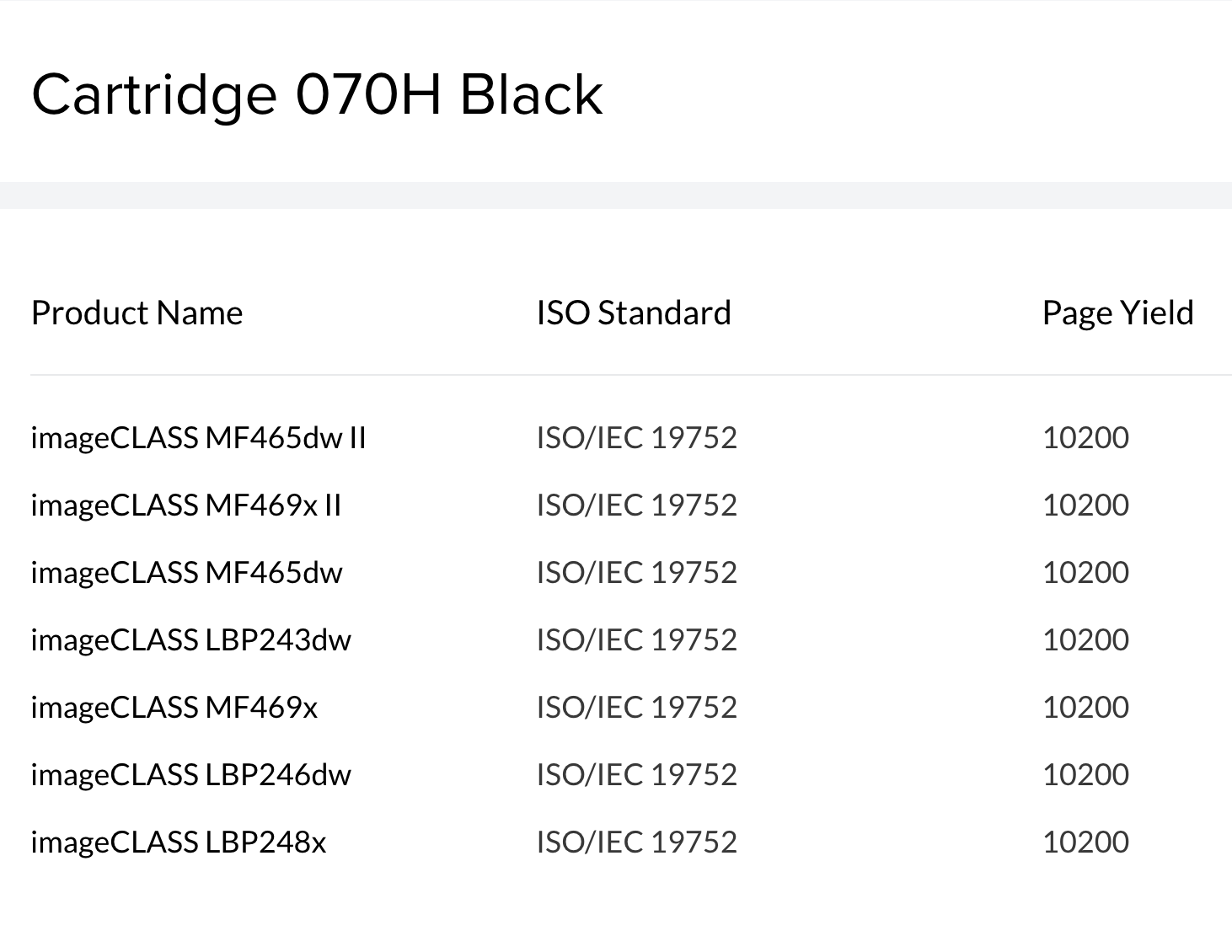Click the 10200 page yield for LBP248x
The image size is (1232, 952).
[x=1085, y=842]
